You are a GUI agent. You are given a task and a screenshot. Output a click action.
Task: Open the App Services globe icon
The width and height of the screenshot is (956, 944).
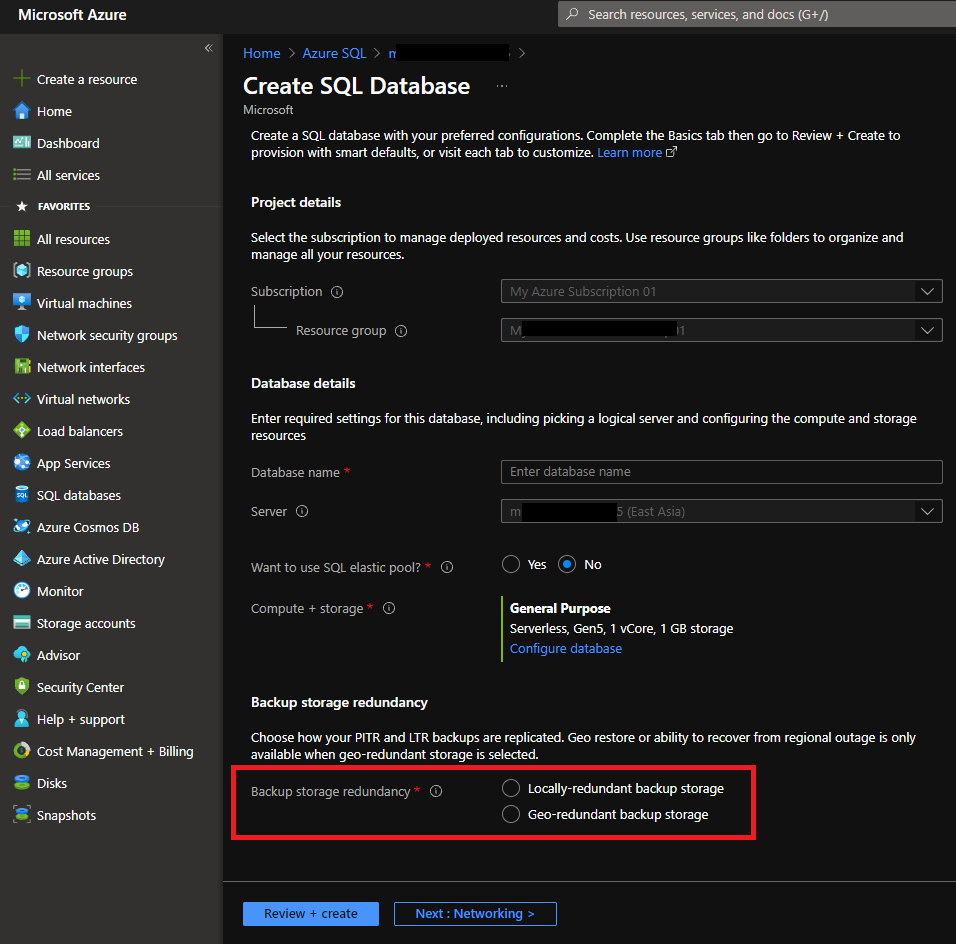[22, 462]
